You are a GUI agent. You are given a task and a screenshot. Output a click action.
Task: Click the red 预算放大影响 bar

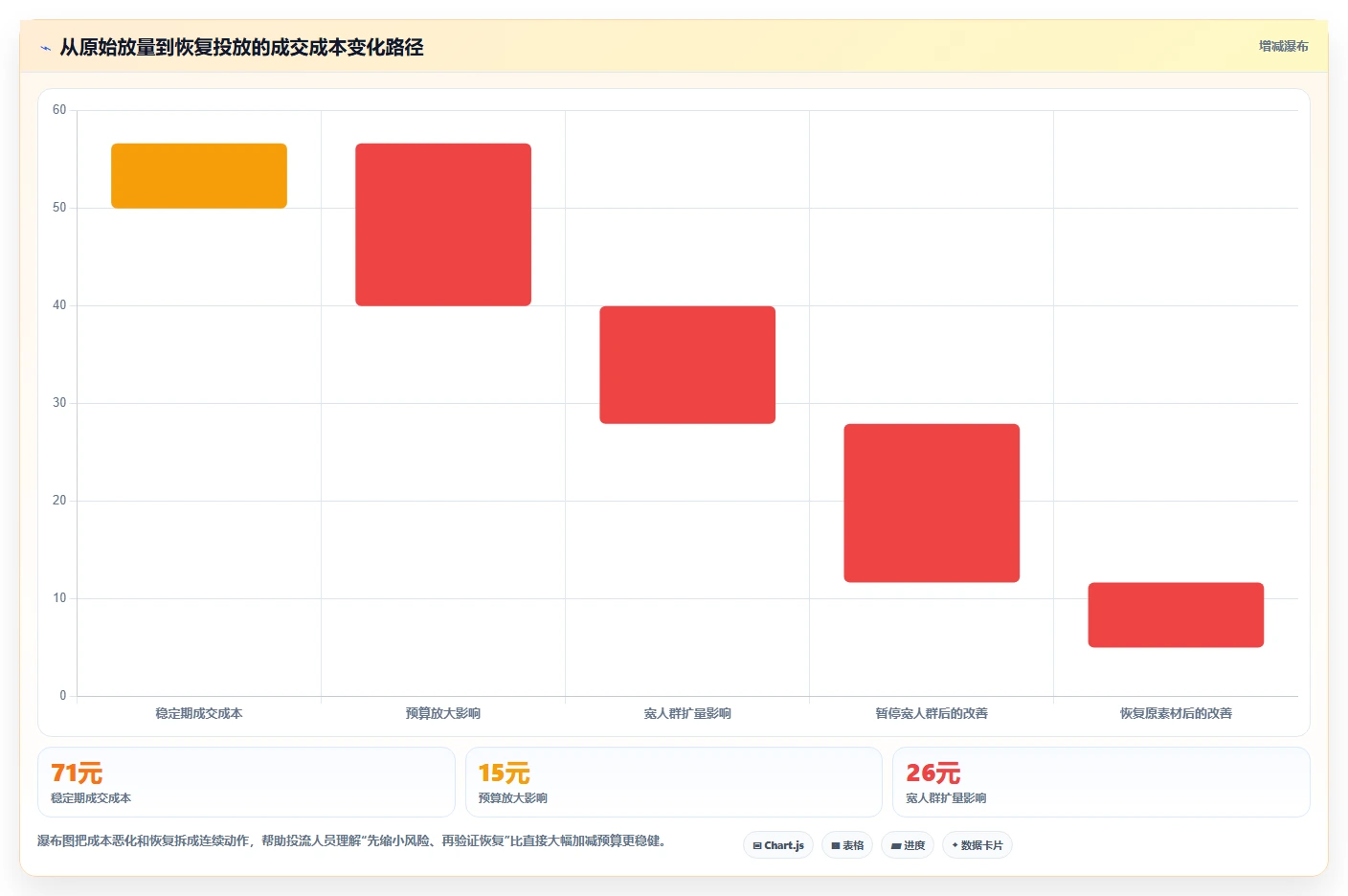[443, 225]
